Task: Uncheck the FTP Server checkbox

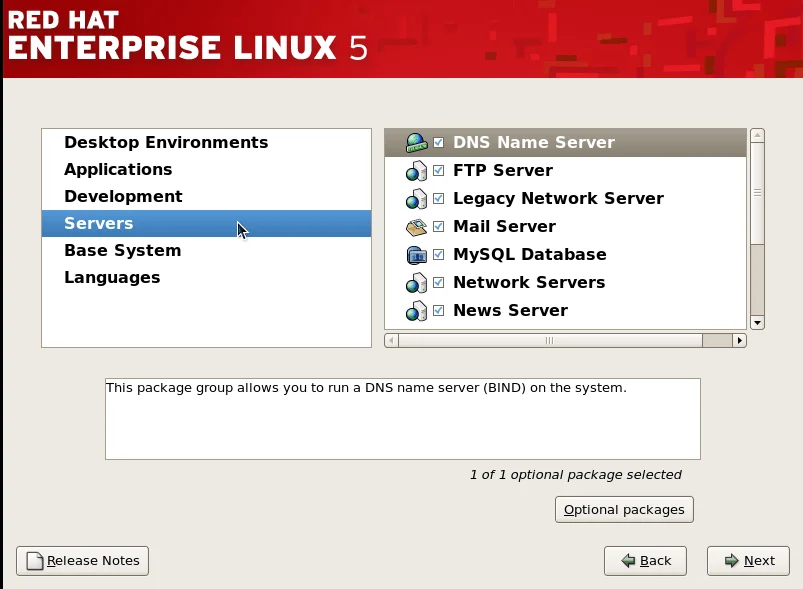Action: click(438, 171)
